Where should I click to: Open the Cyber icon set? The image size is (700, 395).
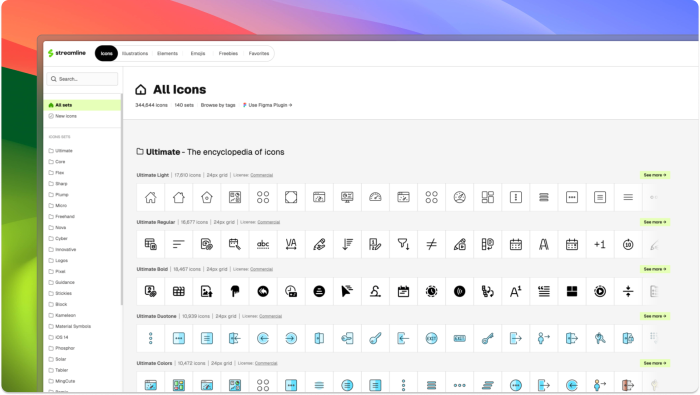coord(58,238)
